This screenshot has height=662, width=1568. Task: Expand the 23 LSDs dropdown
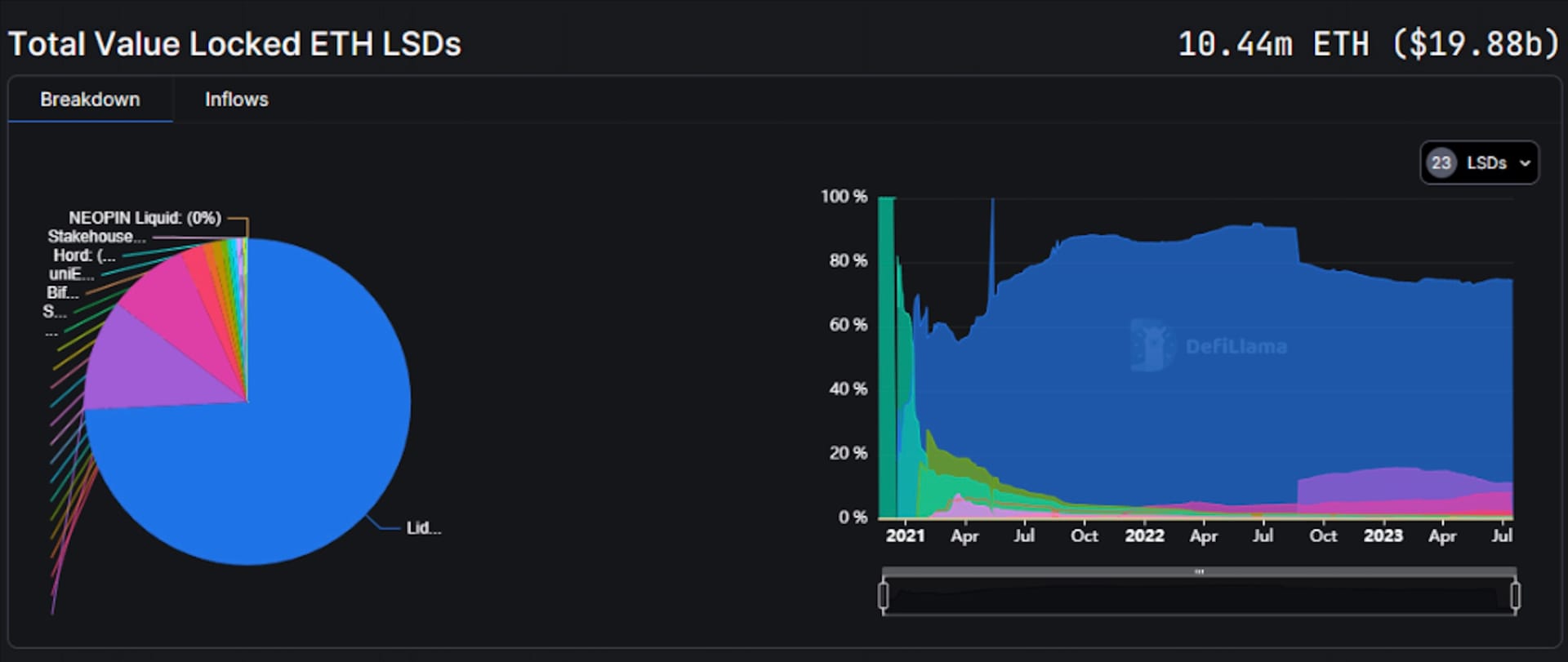[1479, 162]
